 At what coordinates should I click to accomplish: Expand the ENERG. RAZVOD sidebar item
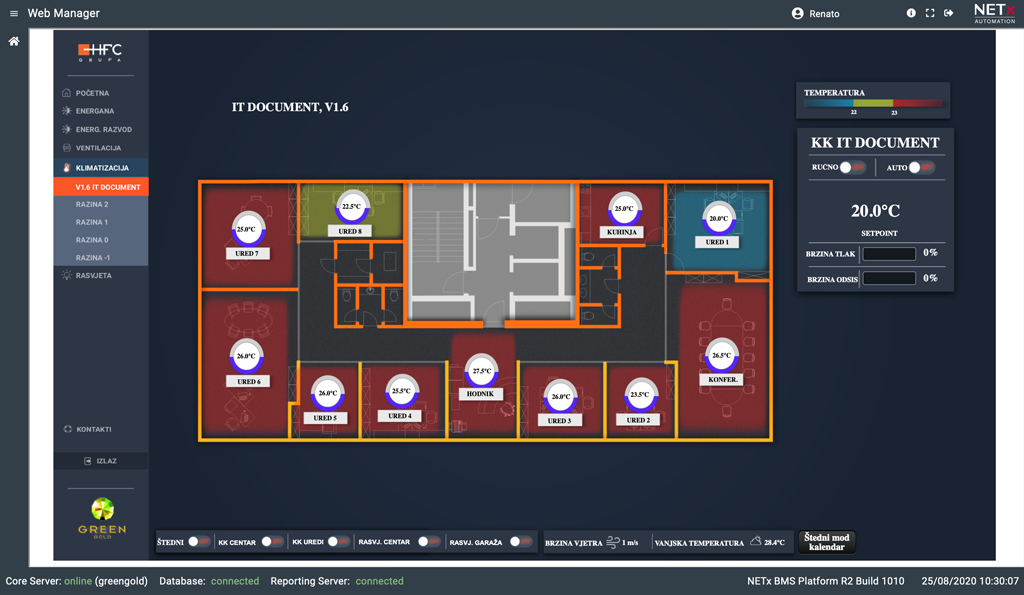pos(103,129)
